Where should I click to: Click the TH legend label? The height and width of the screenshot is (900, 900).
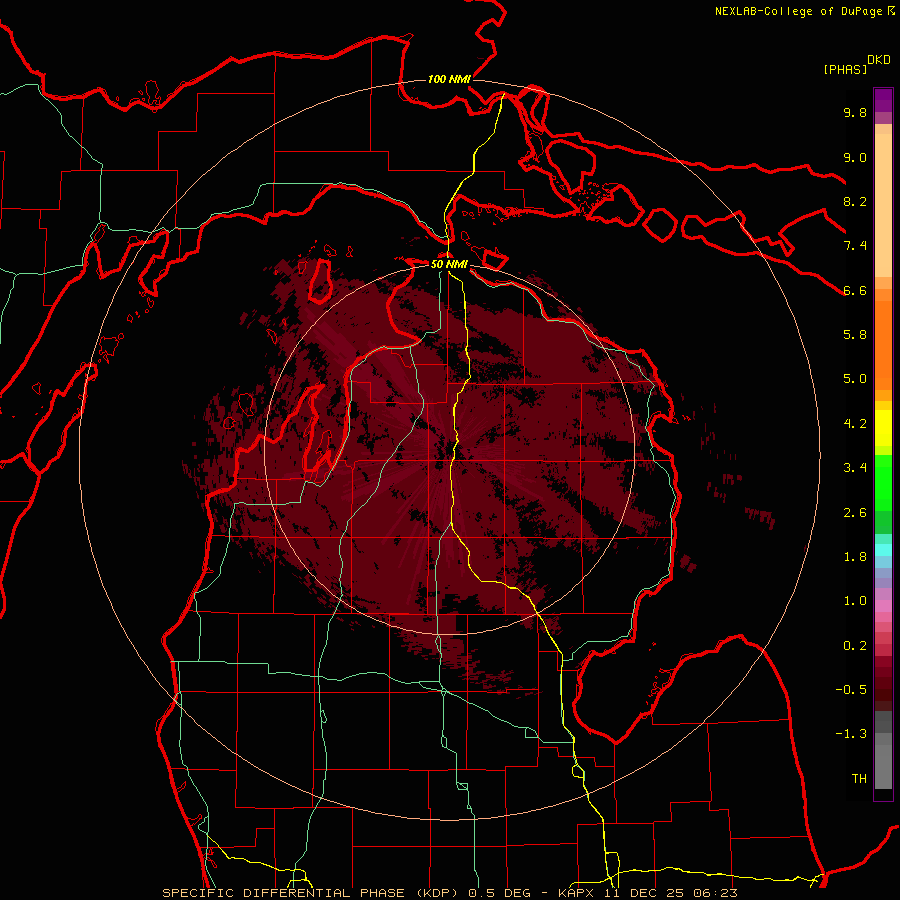[x=859, y=779]
